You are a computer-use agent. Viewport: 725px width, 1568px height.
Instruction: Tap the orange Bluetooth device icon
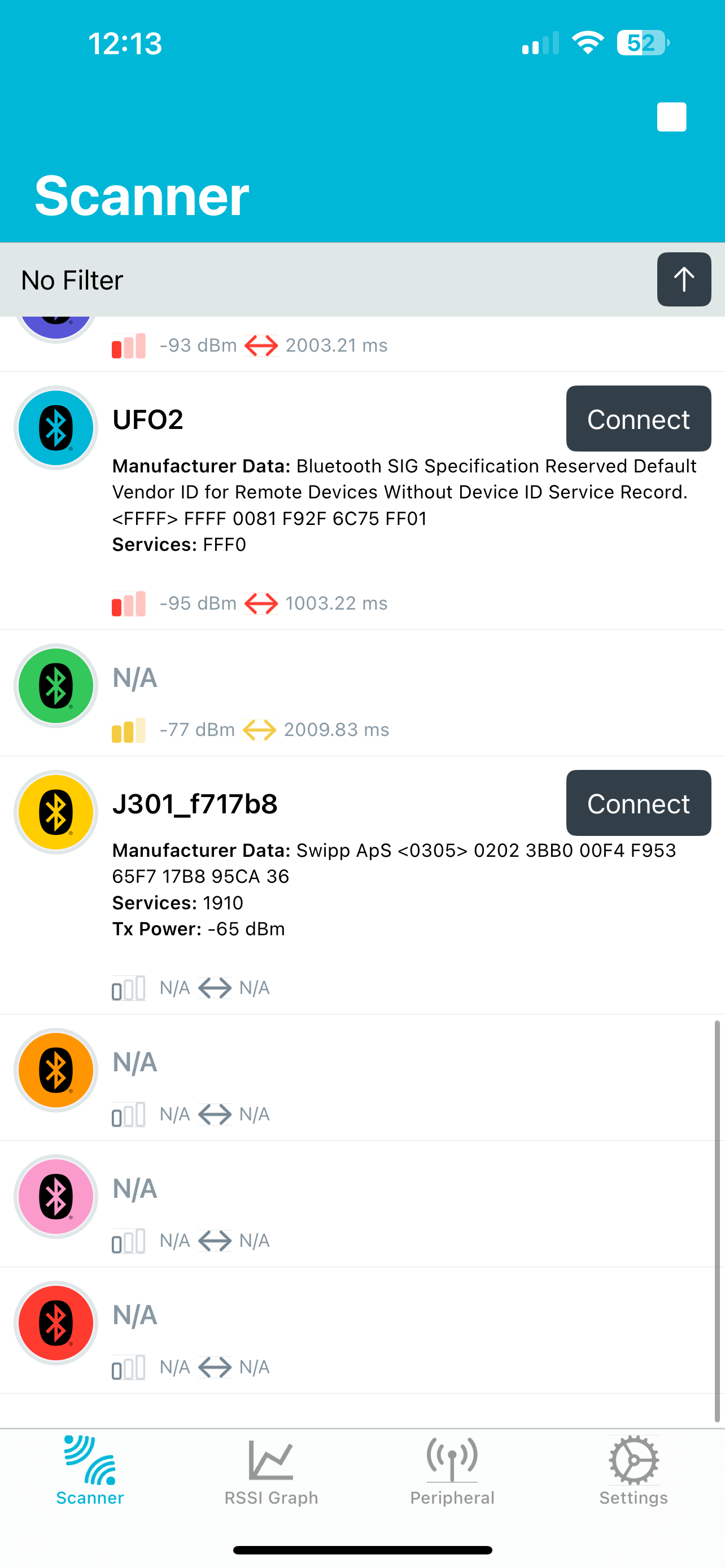click(x=56, y=1070)
